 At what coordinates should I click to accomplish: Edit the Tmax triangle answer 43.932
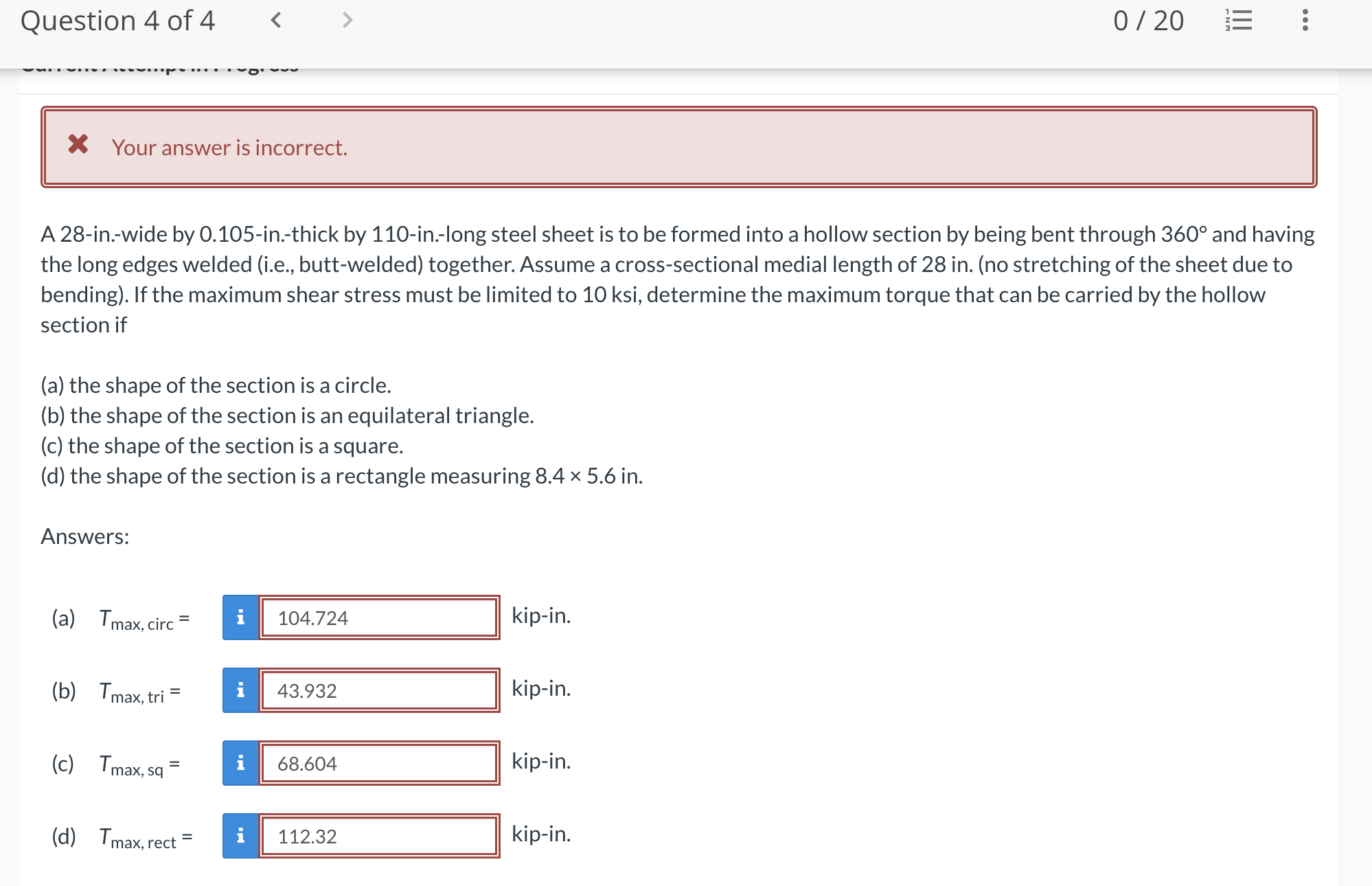(379, 690)
